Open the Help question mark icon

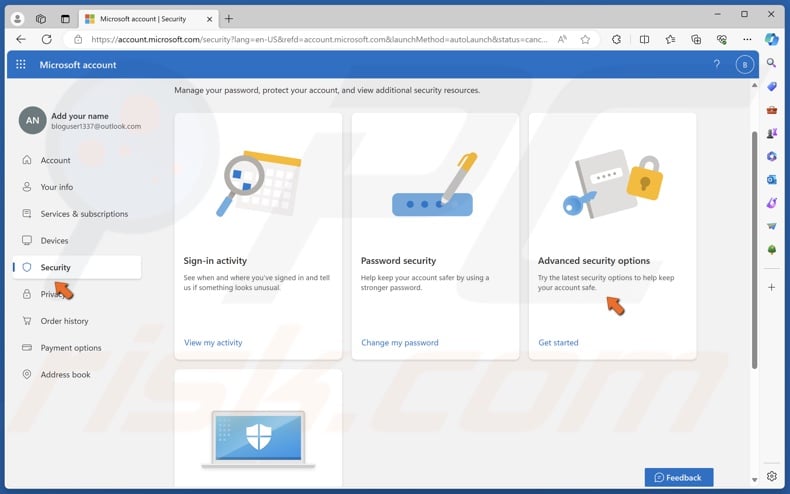click(x=716, y=65)
